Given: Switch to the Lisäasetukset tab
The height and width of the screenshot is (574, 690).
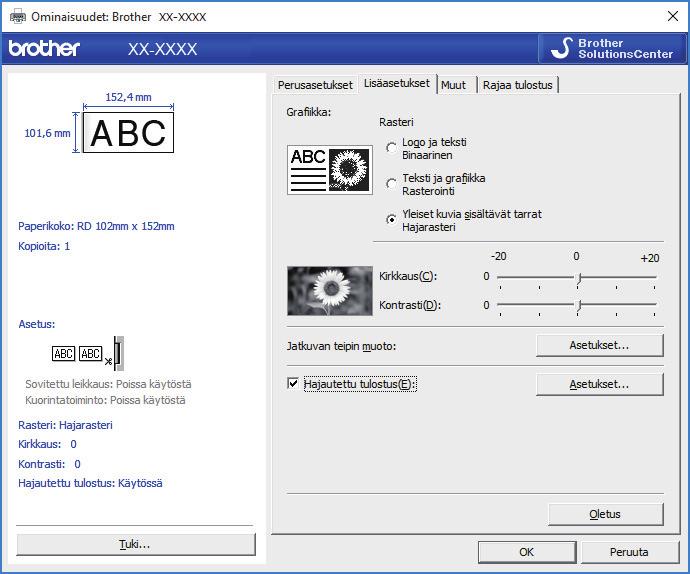Looking at the screenshot, I should point(396,83).
